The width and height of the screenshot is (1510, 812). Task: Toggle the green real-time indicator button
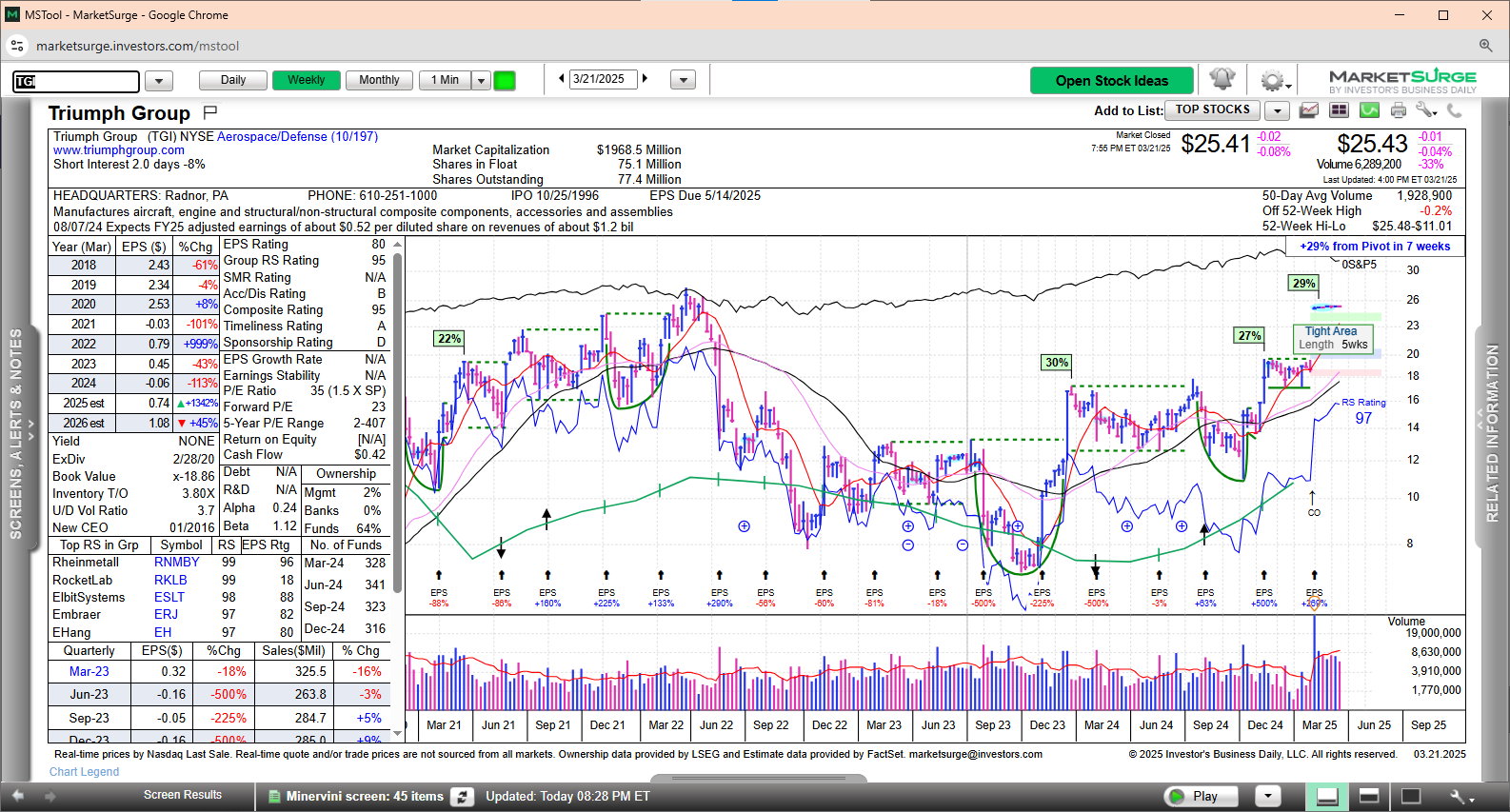pyautogui.click(x=505, y=81)
